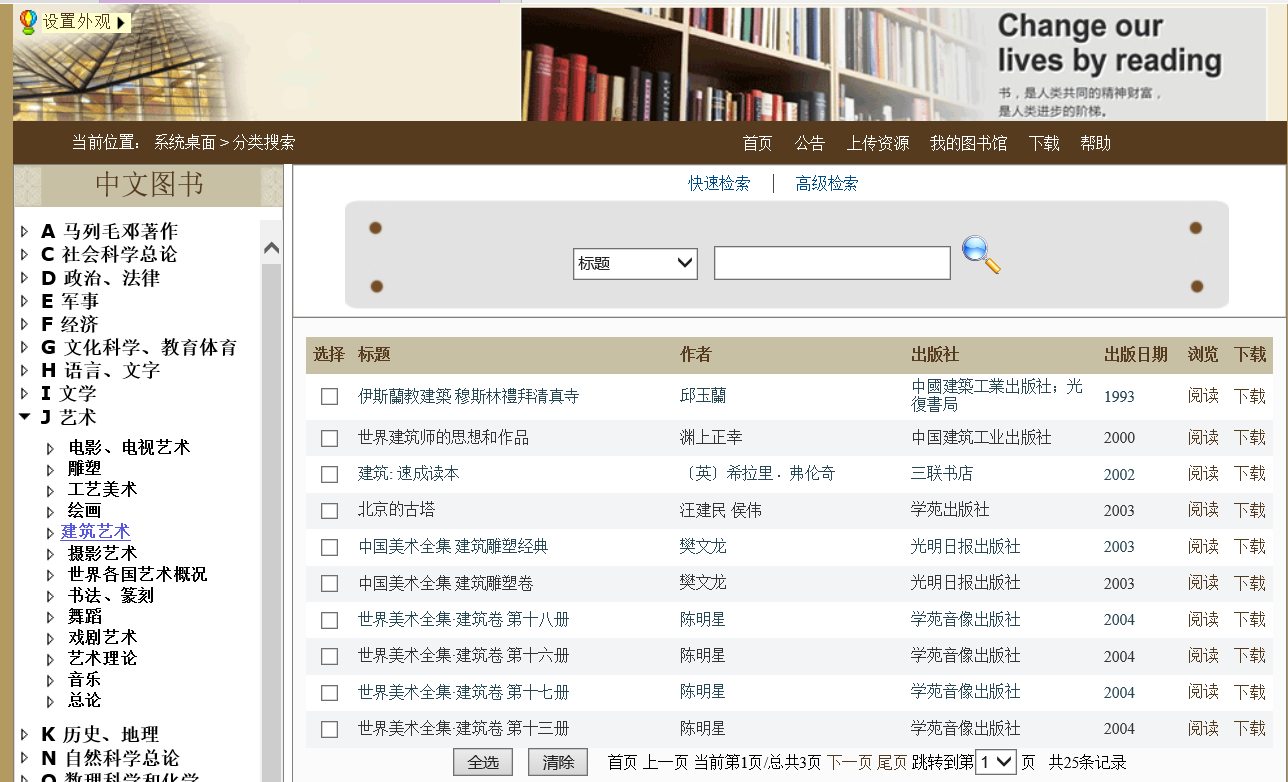Click 下一页 to go to next page
The height and width of the screenshot is (782, 1288).
(849, 762)
